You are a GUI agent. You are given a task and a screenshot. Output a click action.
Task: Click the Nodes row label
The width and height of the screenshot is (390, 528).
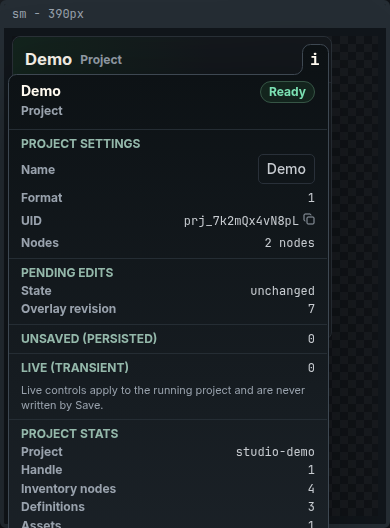click(40, 243)
